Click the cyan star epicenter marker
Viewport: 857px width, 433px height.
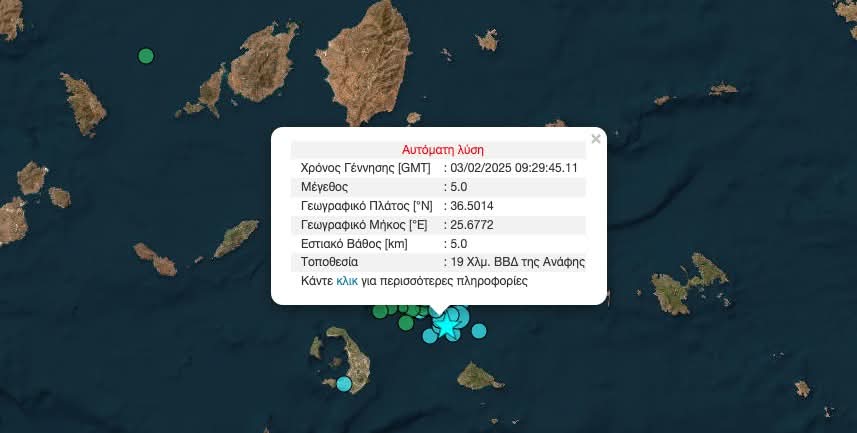click(x=445, y=326)
